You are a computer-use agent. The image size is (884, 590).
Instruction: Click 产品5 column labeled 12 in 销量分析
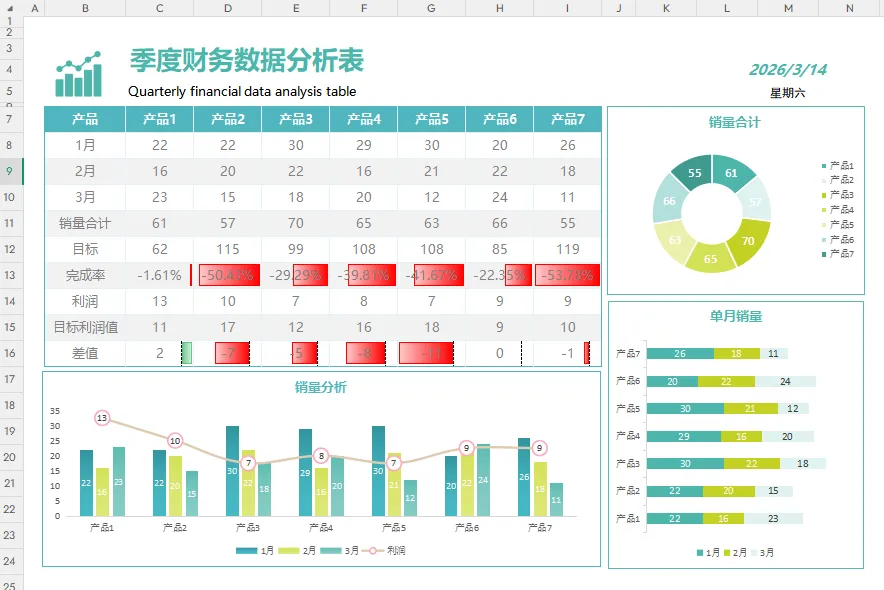coord(410,498)
